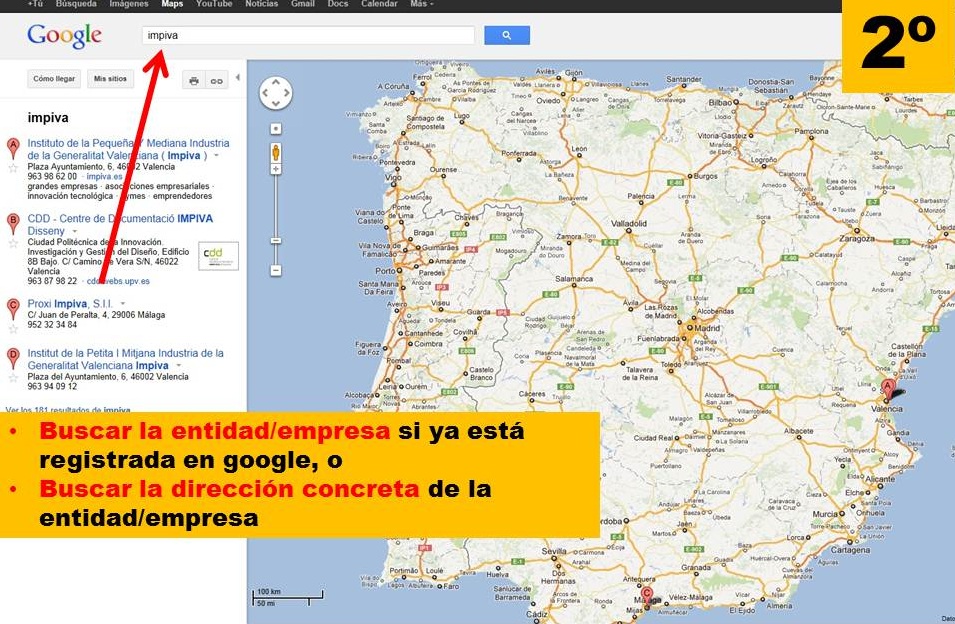Click the print icon in sidebar

coord(194,80)
